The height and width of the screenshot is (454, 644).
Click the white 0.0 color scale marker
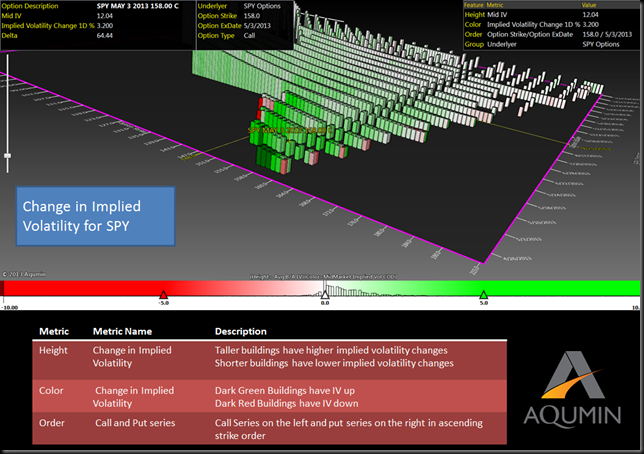click(x=325, y=295)
